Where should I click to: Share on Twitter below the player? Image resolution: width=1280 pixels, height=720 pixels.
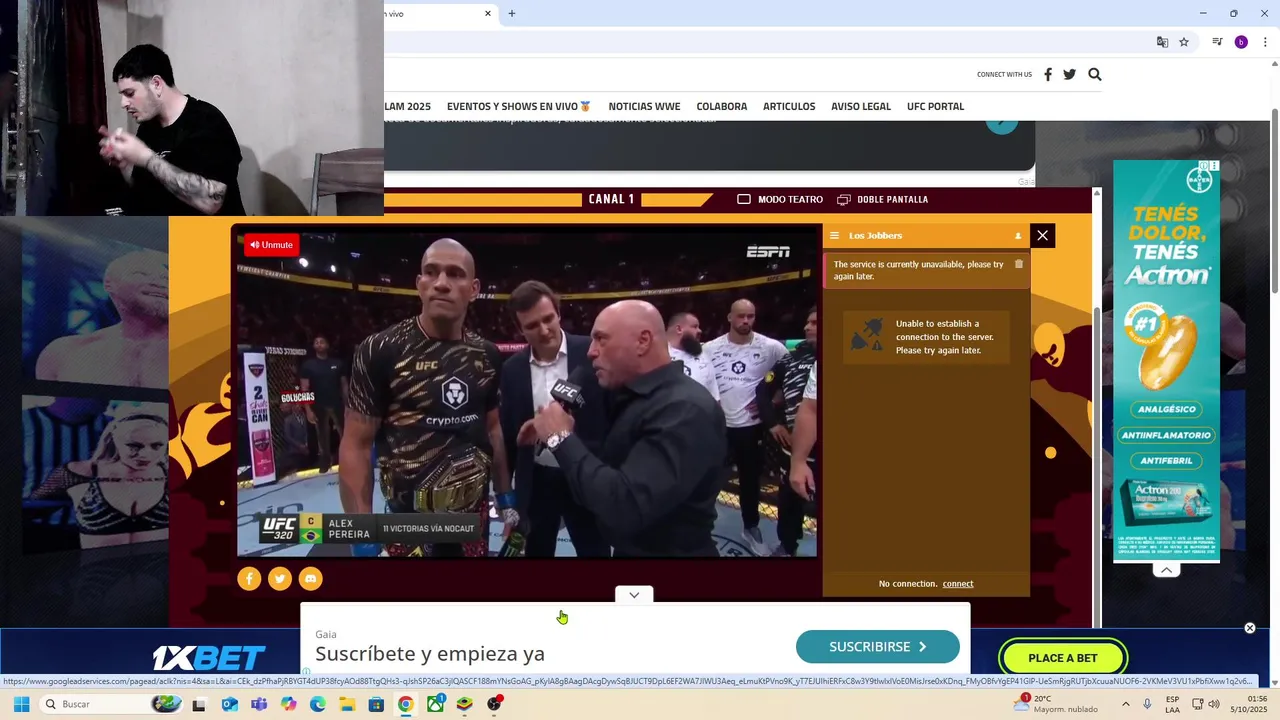(x=280, y=578)
